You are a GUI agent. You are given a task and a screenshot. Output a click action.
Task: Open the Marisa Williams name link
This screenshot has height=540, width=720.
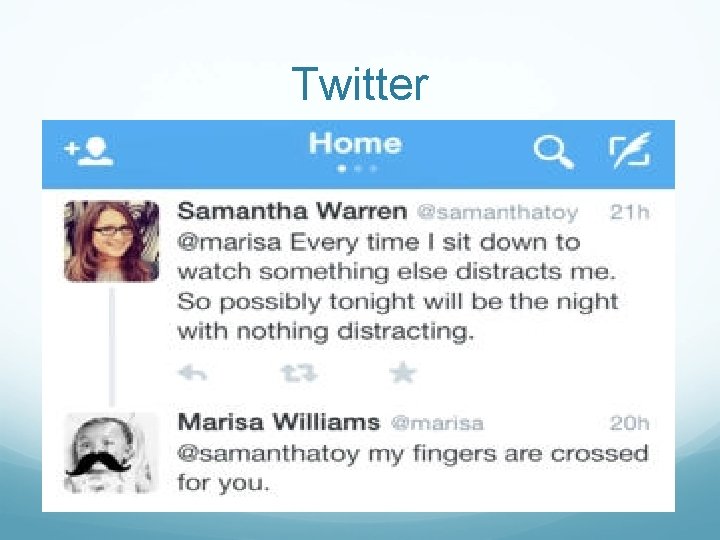coord(279,422)
